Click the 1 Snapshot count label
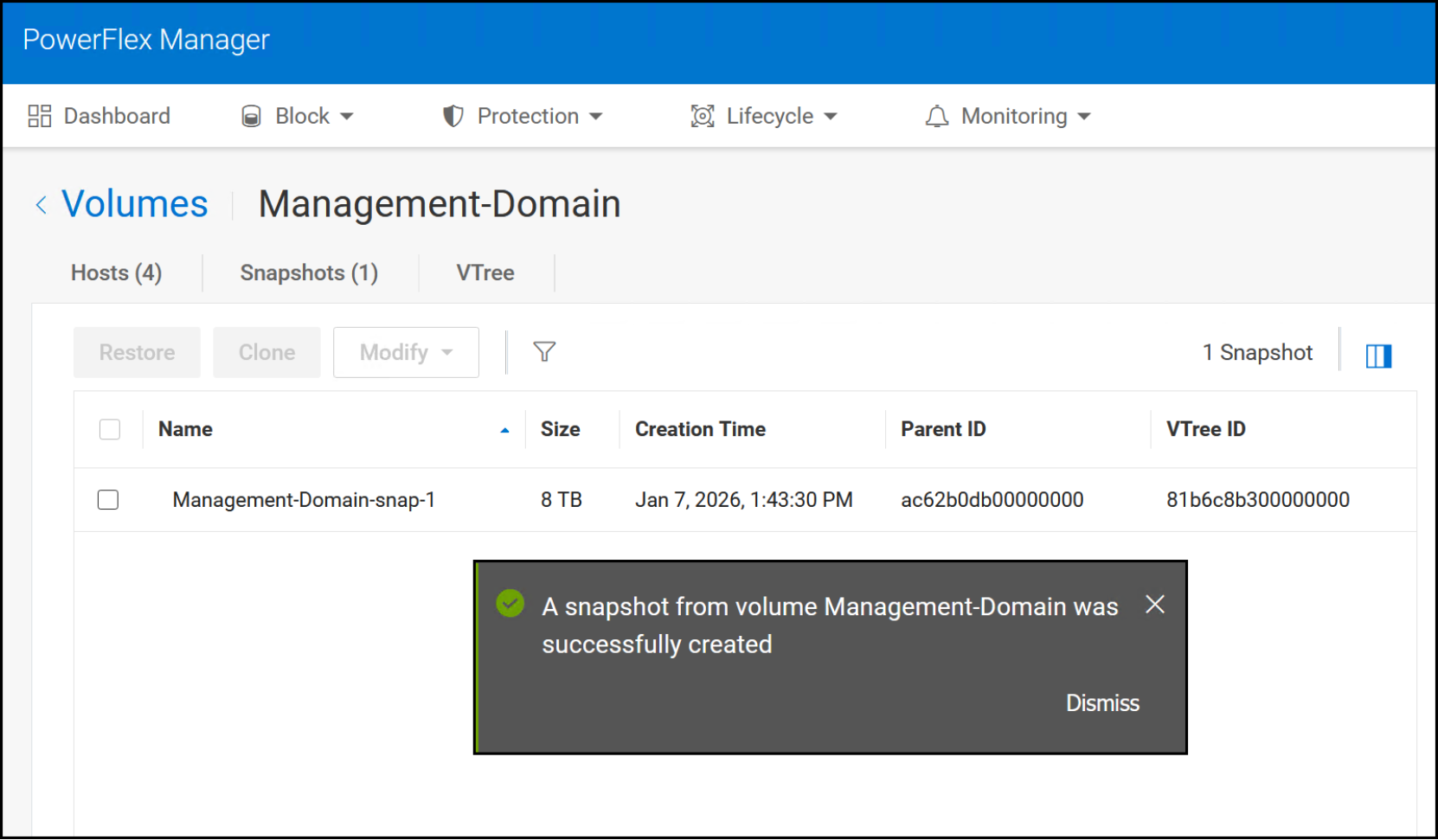The width and height of the screenshot is (1438, 840). pyautogui.click(x=1257, y=352)
